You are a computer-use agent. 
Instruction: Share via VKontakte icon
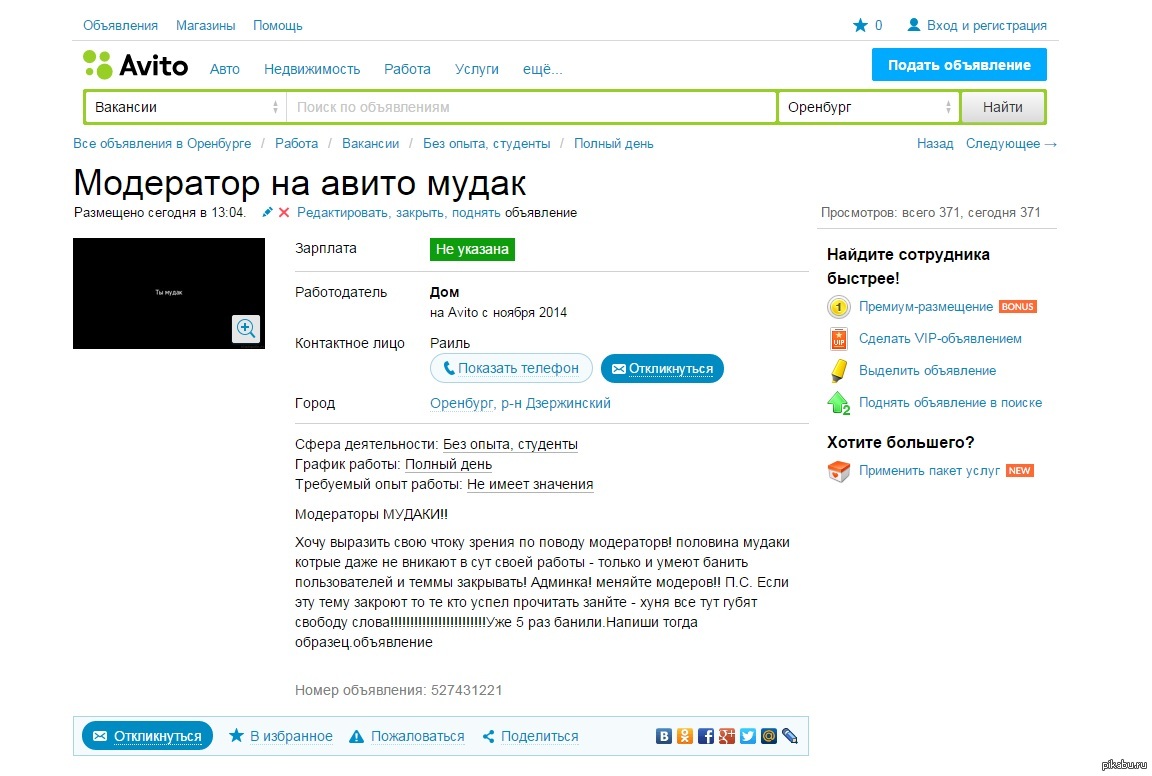[x=663, y=736]
